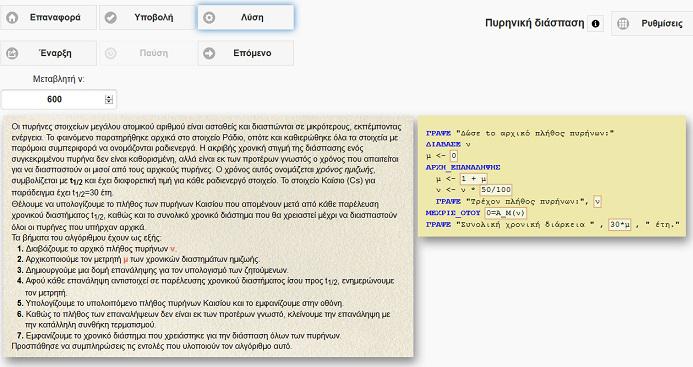693x367 pixels.
Task: Click the code field containing 30*μ
Action: click(619, 225)
